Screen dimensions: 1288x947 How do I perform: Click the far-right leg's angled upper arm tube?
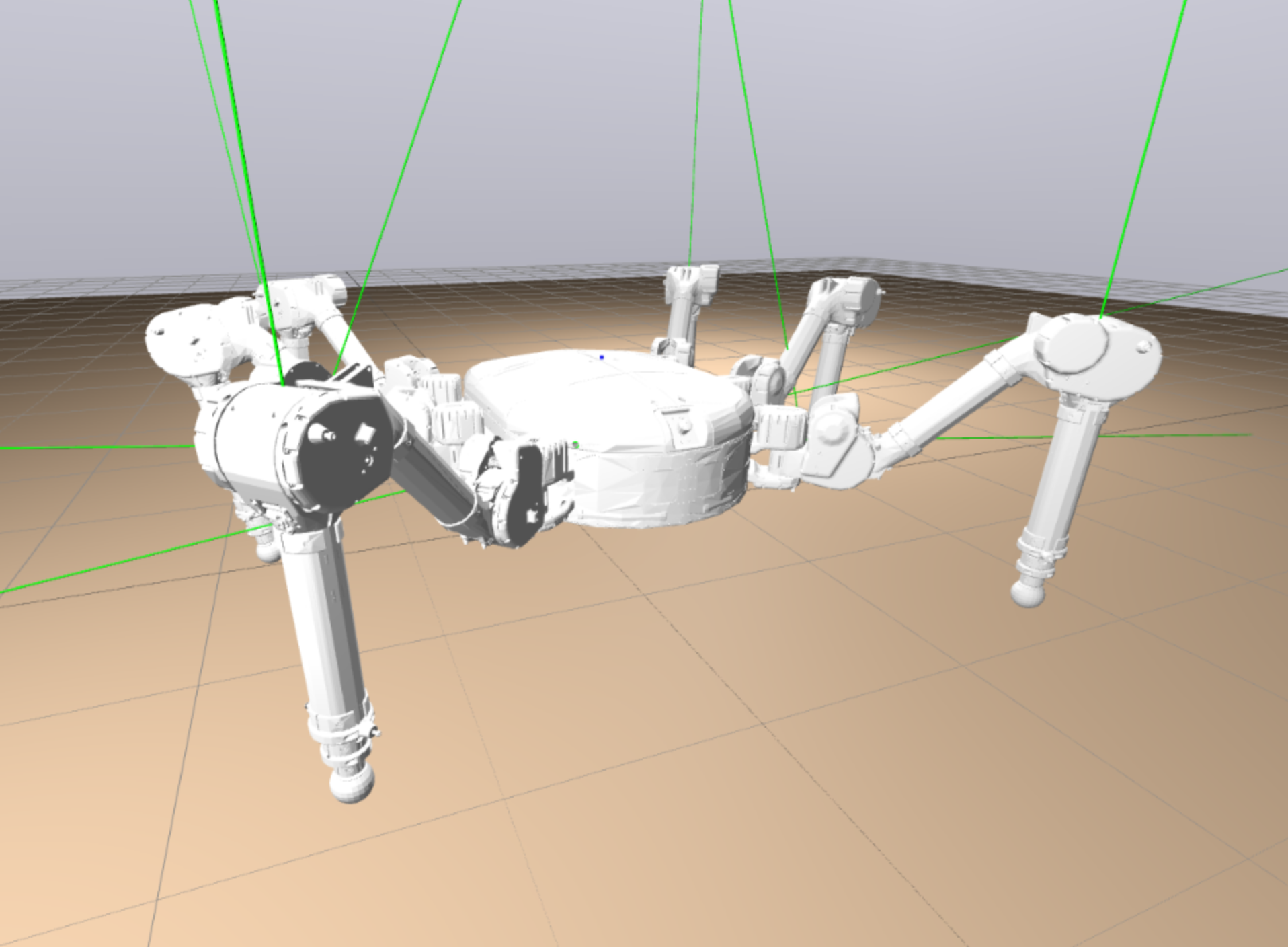pyautogui.click(x=955, y=410)
